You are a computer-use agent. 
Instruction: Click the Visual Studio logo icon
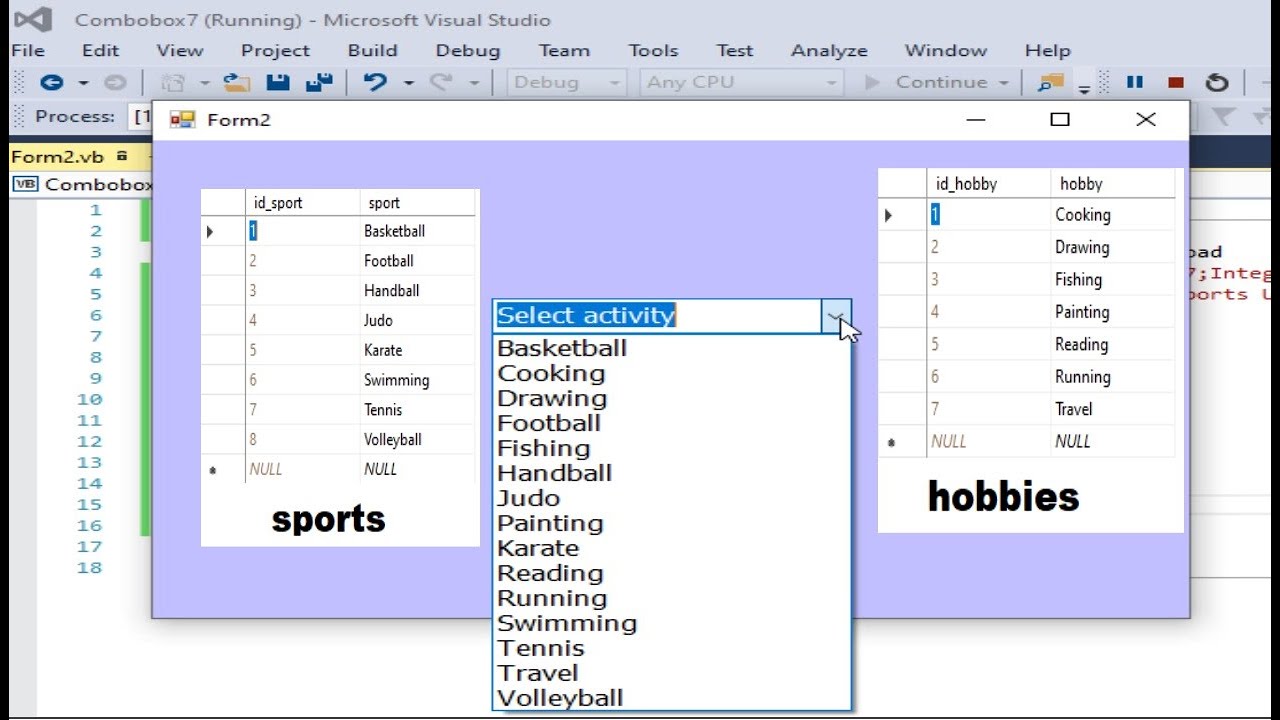33,19
